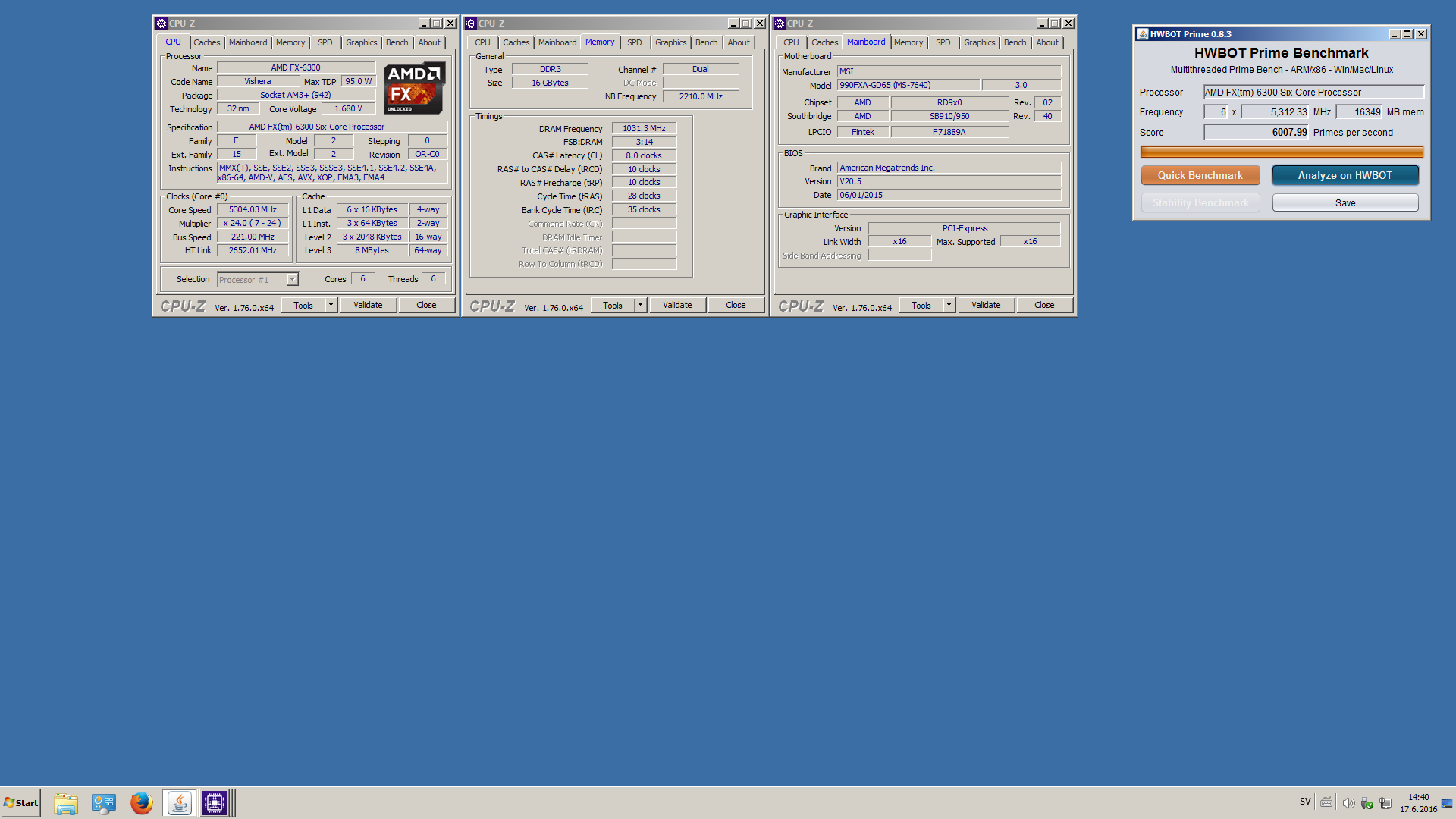Click Close button in Mainboard CPU-Z window
The image size is (1456, 819).
(x=1044, y=305)
